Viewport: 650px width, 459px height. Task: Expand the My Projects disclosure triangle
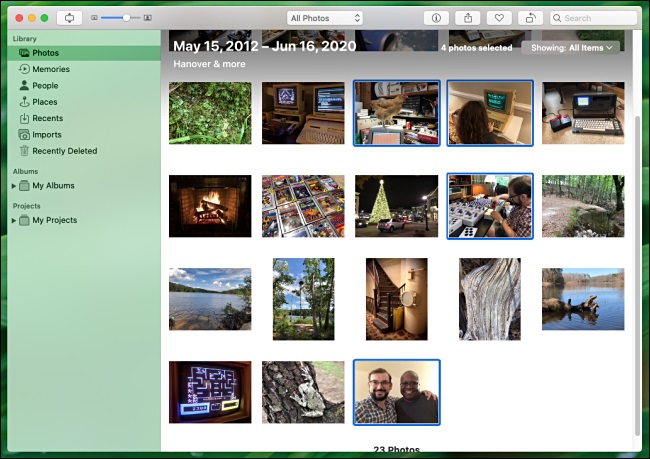pyautogui.click(x=14, y=220)
